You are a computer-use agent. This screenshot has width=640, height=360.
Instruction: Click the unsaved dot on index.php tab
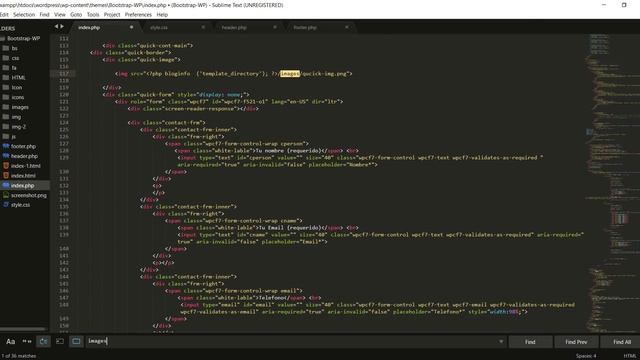(131, 27)
